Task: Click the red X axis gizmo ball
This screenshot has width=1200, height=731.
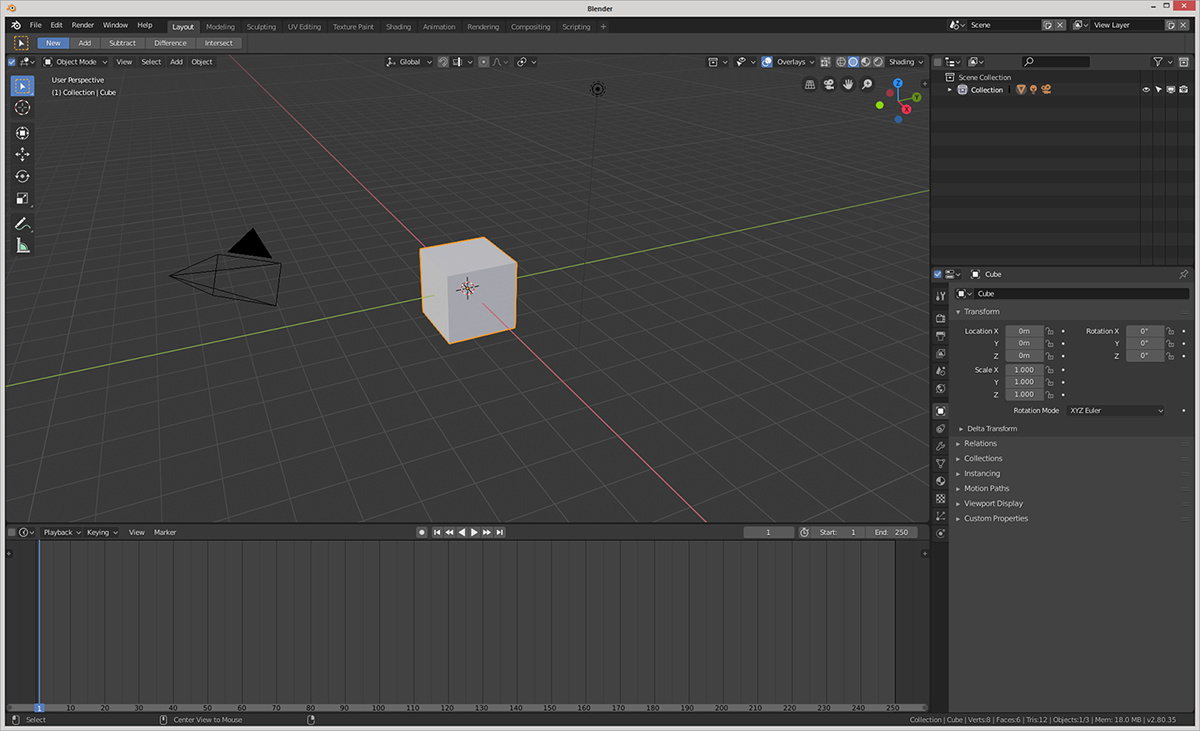Action: (906, 108)
